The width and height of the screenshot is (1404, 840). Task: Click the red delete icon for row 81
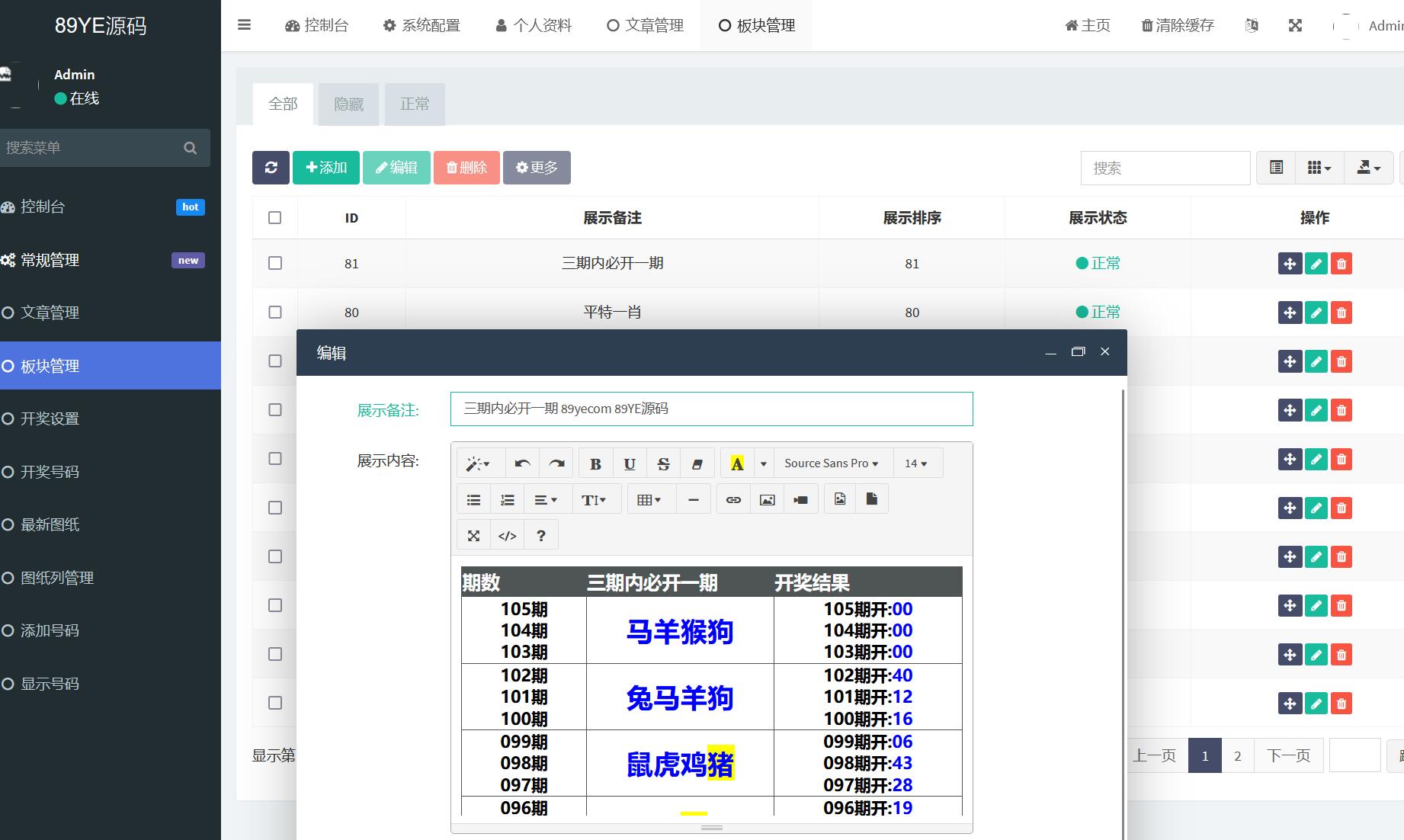[x=1341, y=264]
